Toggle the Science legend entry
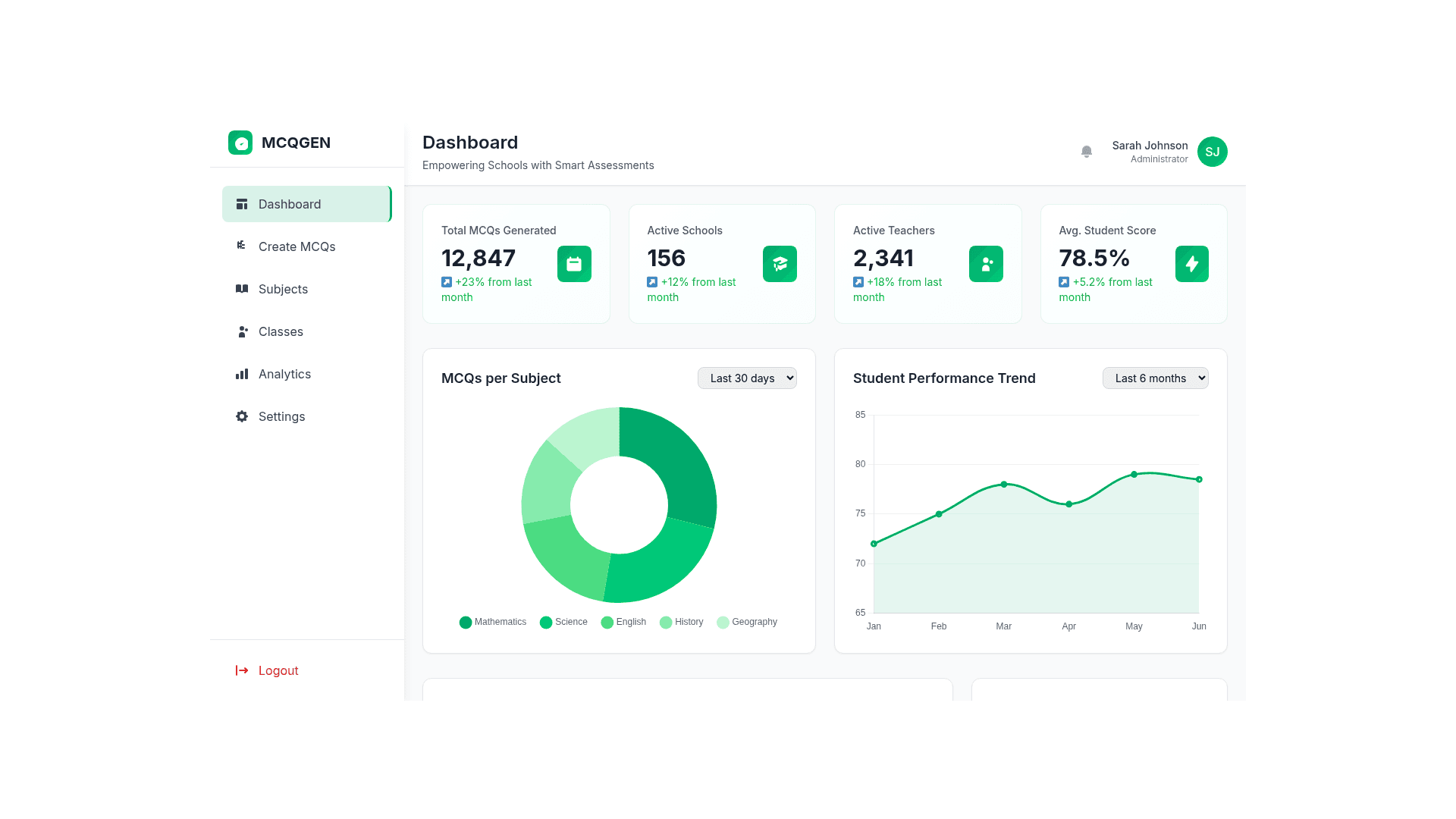The width and height of the screenshot is (1456, 819). pyautogui.click(x=563, y=622)
